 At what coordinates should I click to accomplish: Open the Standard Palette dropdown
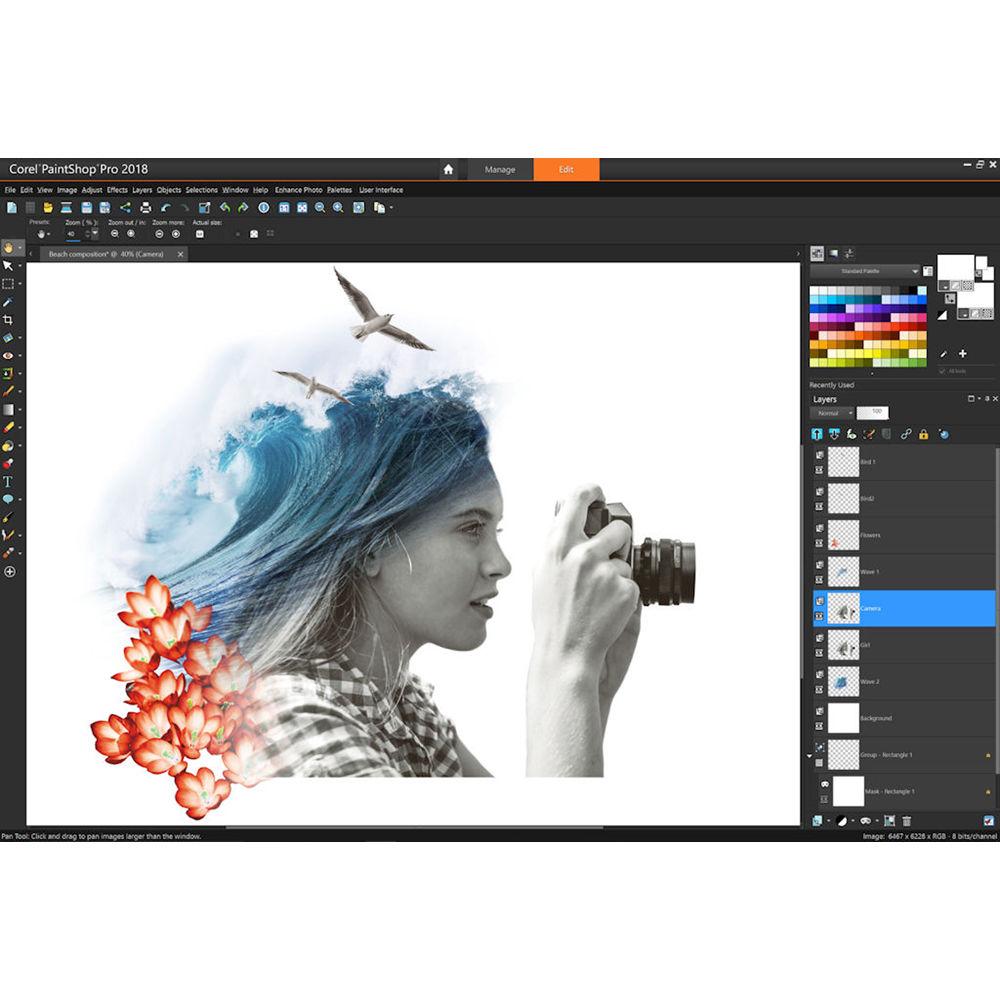coord(868,270)
